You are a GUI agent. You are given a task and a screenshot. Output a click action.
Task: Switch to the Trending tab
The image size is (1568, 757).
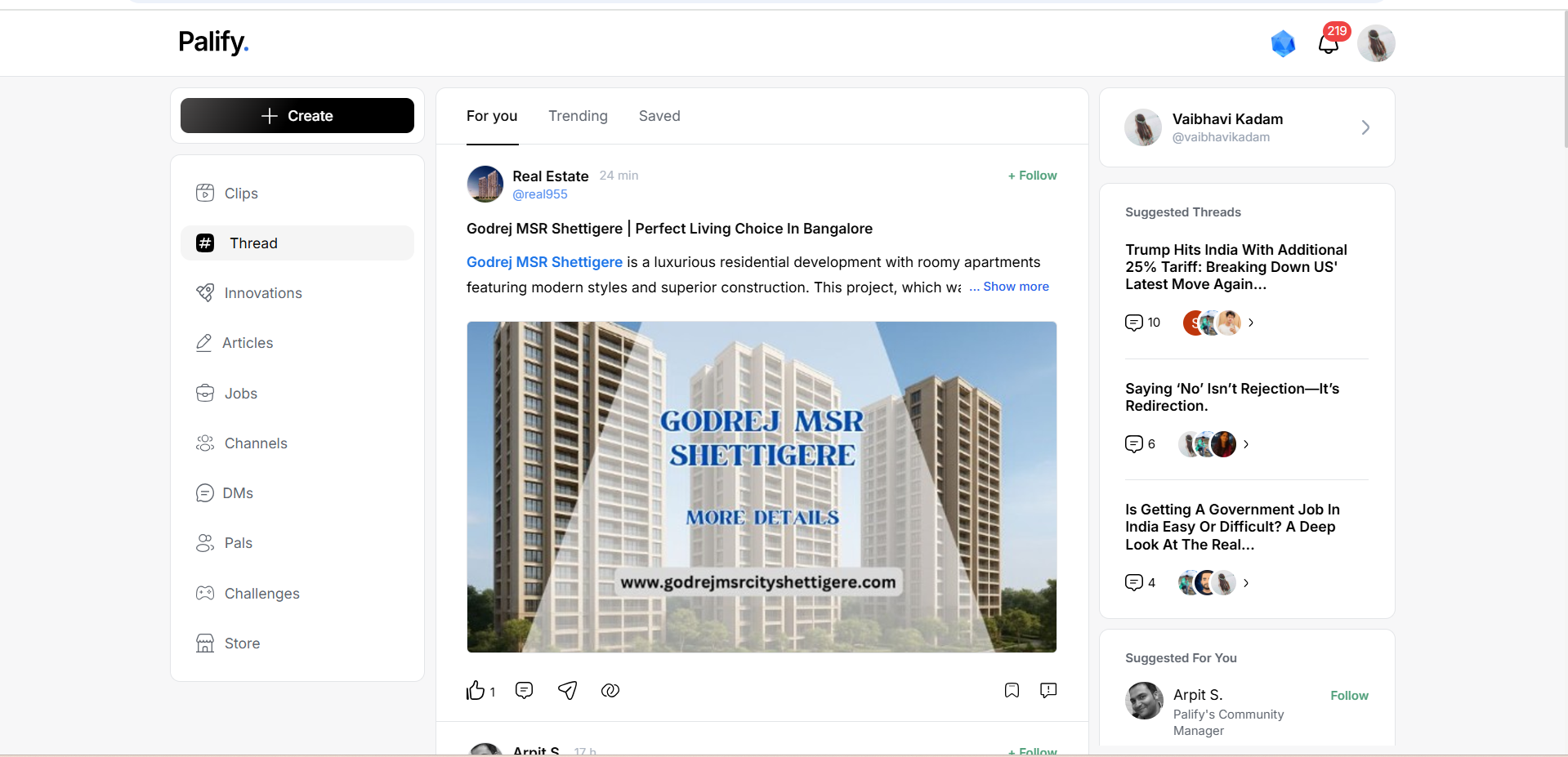pyautogui.click(x=578, y=116)
